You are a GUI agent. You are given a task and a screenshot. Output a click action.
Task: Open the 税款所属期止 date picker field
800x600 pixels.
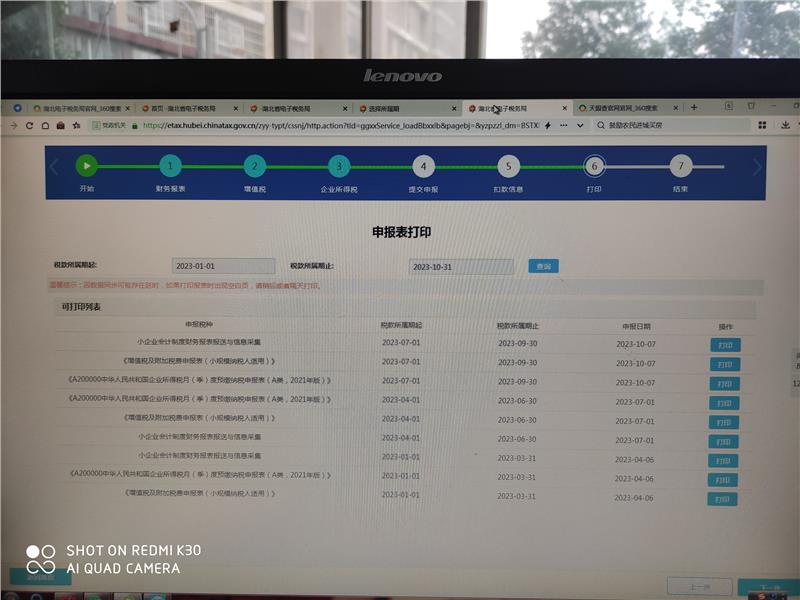coord(461,267)
